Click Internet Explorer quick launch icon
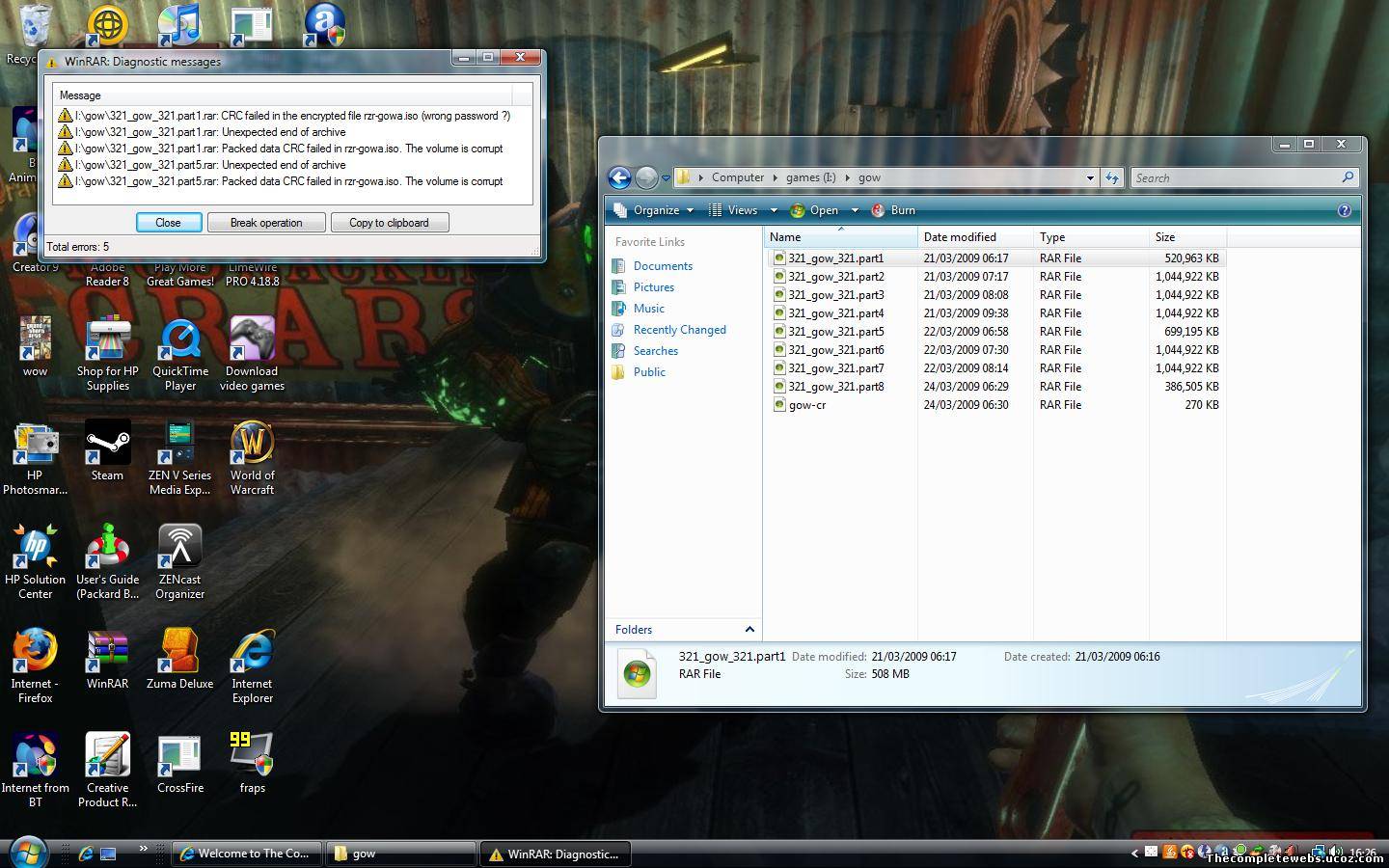Viewport: 1389px width, 868px height. tap(85, 854)
